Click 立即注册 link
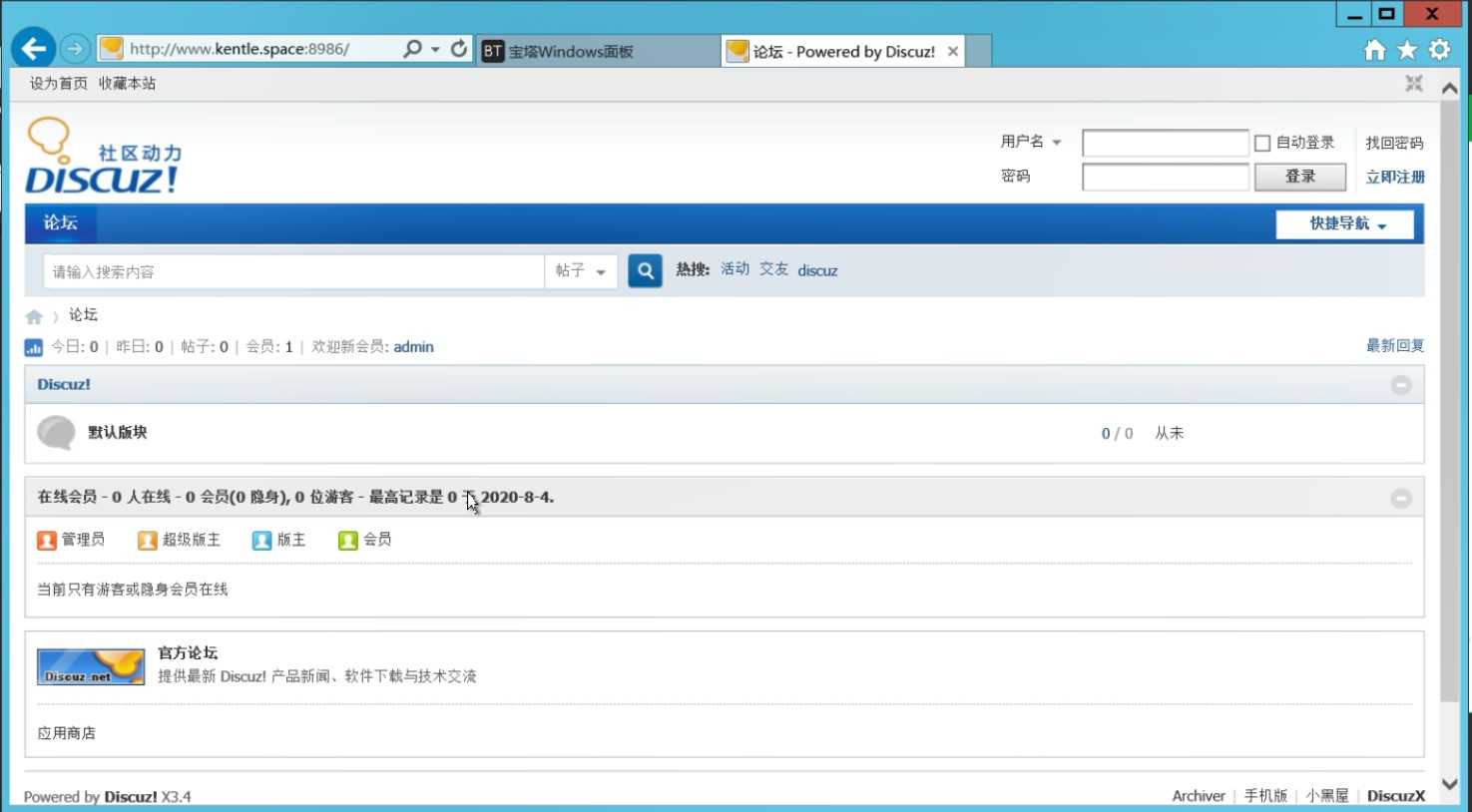 click(x=1395, y=177)
